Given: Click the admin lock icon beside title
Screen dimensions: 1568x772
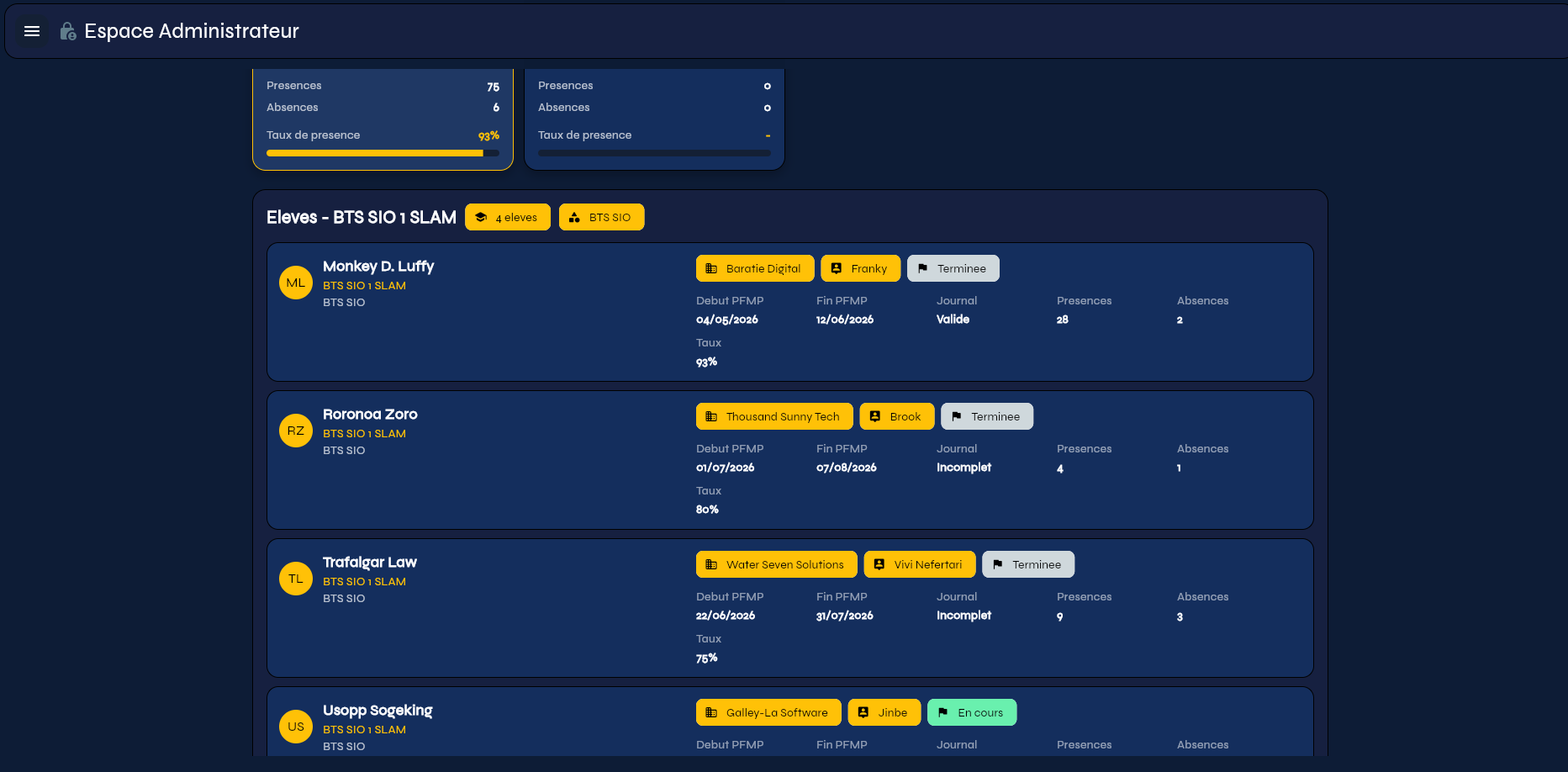Looking at the screenshot, I should [x=68, y=31].
